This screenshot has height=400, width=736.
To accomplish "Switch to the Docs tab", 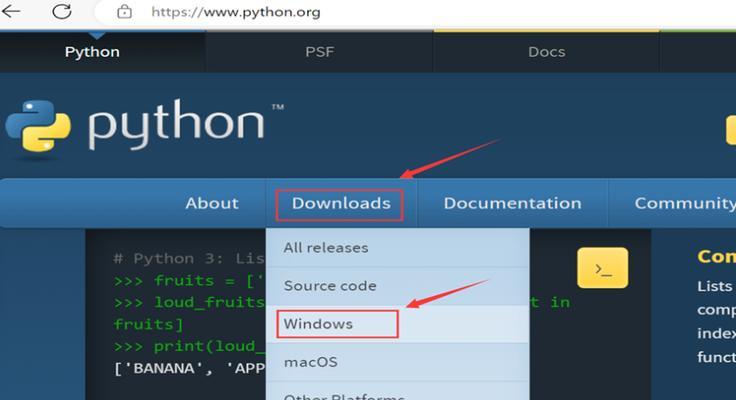I will 546,52.
